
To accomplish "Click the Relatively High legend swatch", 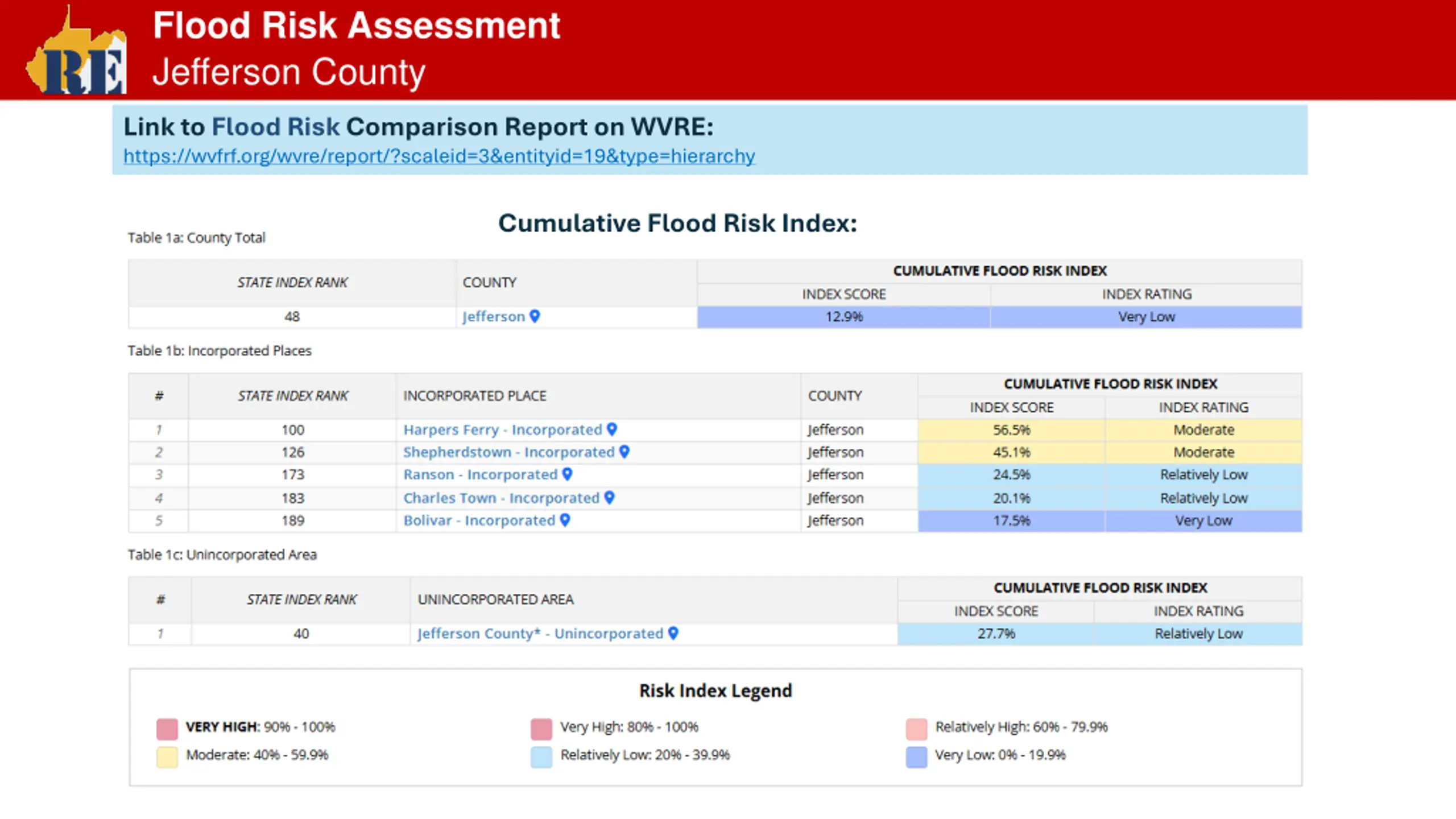I will (x=916, y=729).
